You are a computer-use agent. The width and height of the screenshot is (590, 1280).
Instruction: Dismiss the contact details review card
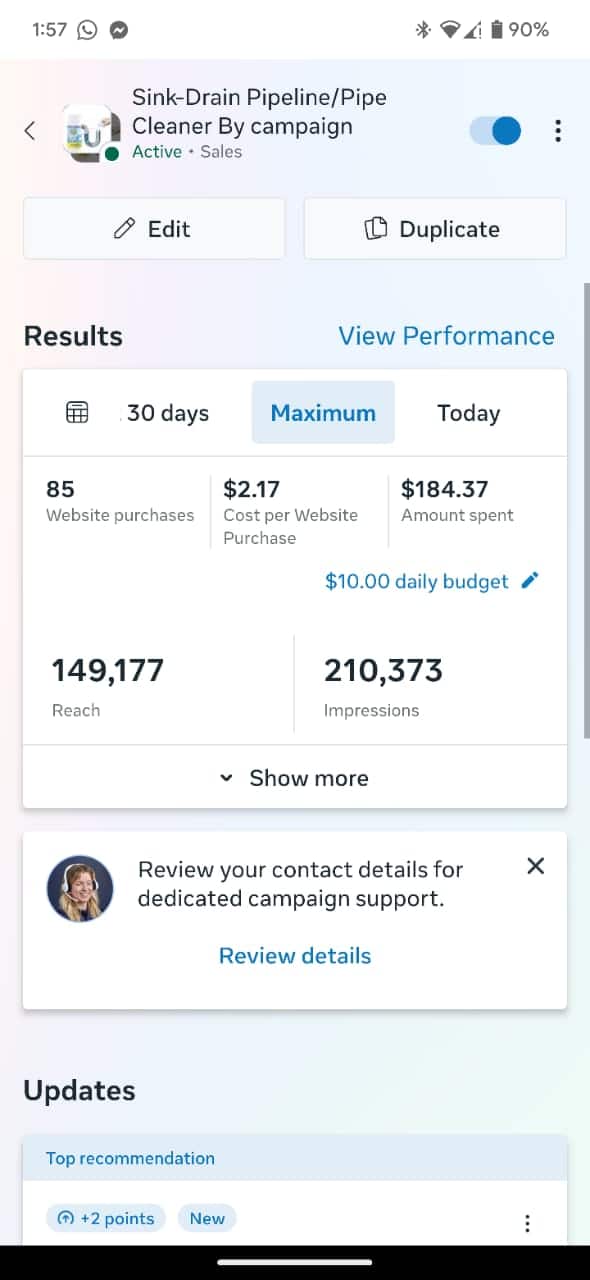tap(535, 866)
